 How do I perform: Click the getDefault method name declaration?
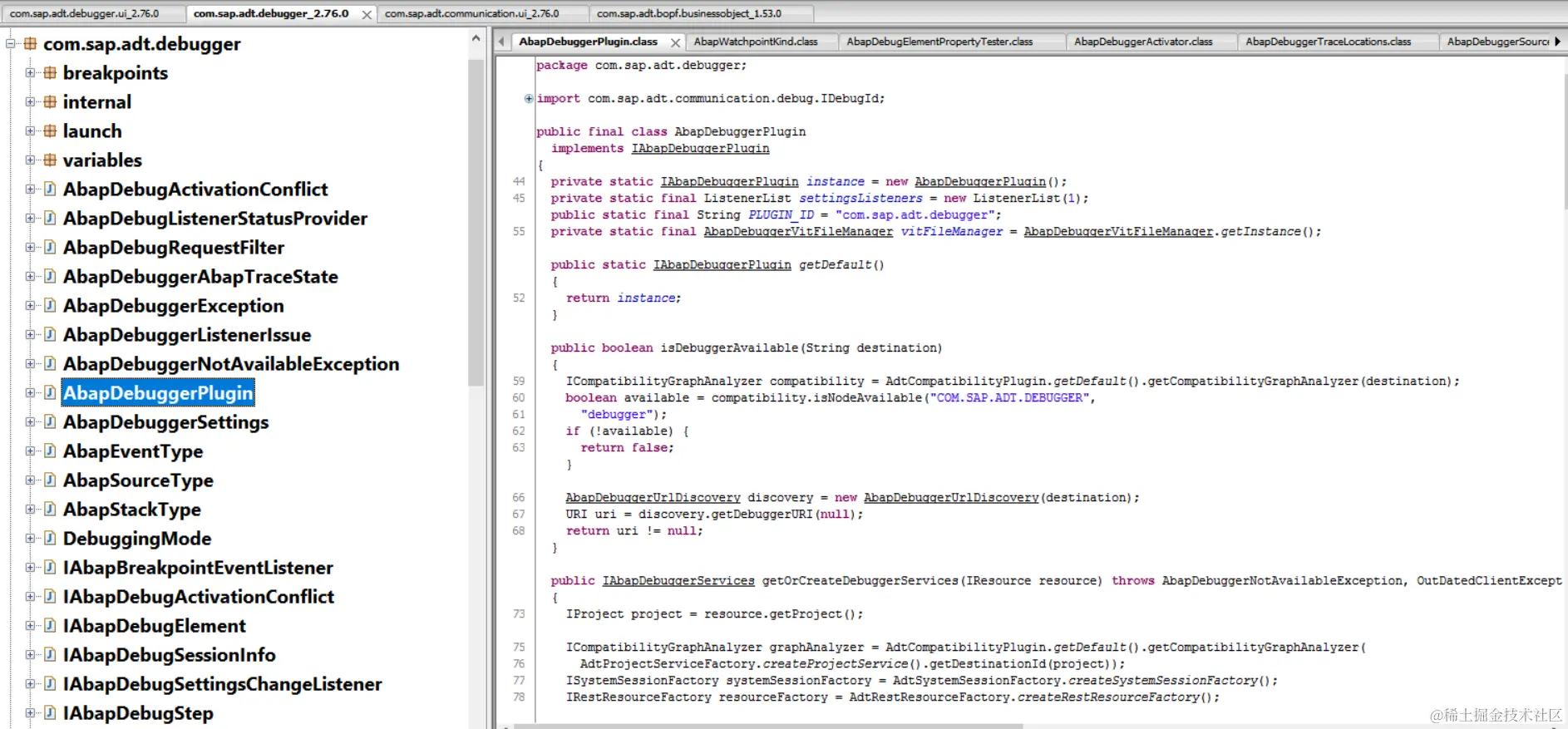click(836, 265)
